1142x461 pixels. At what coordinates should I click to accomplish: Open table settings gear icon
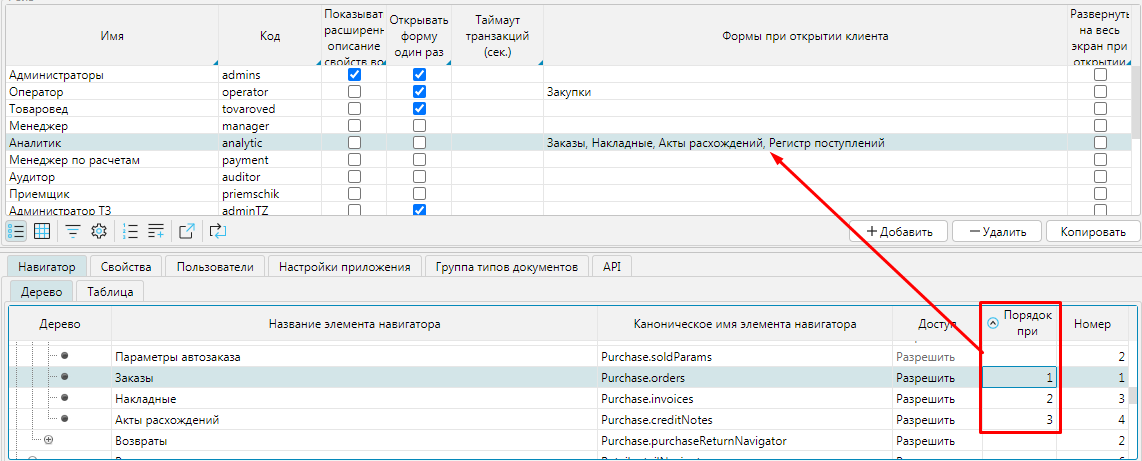(x=98, y=231)
